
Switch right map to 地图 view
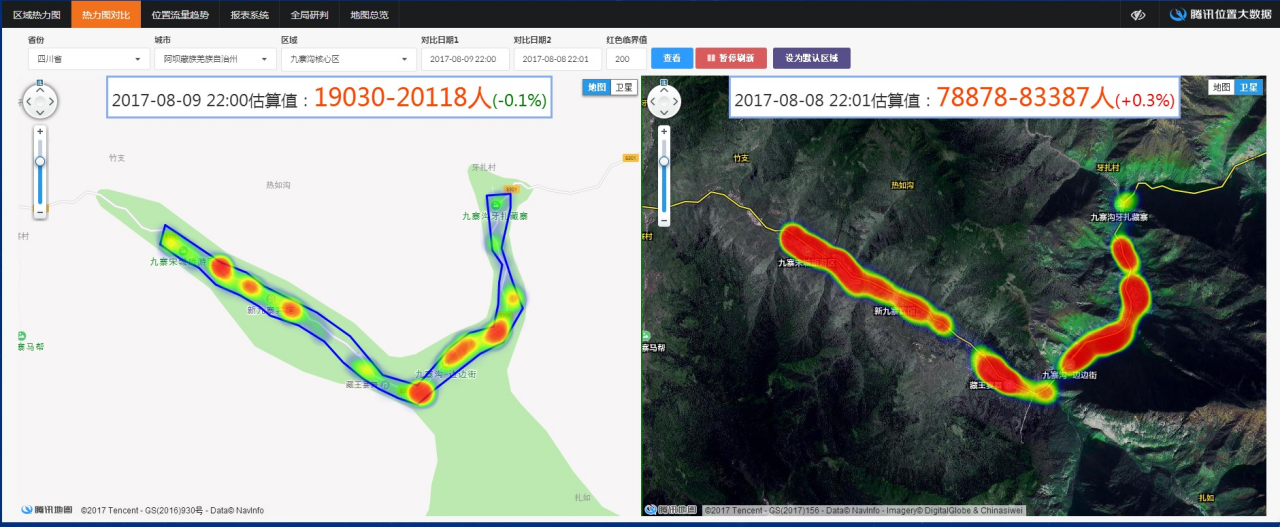tap(1221, 88)
